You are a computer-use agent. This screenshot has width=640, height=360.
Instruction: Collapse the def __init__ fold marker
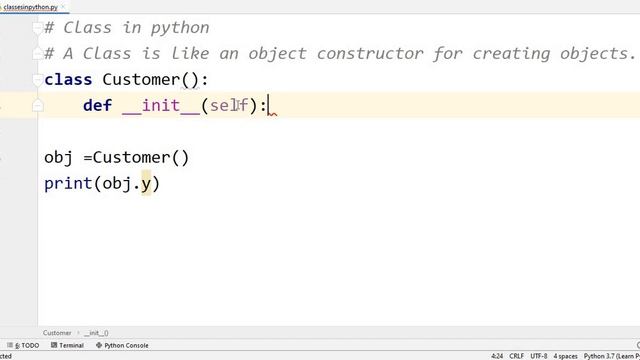38,105
